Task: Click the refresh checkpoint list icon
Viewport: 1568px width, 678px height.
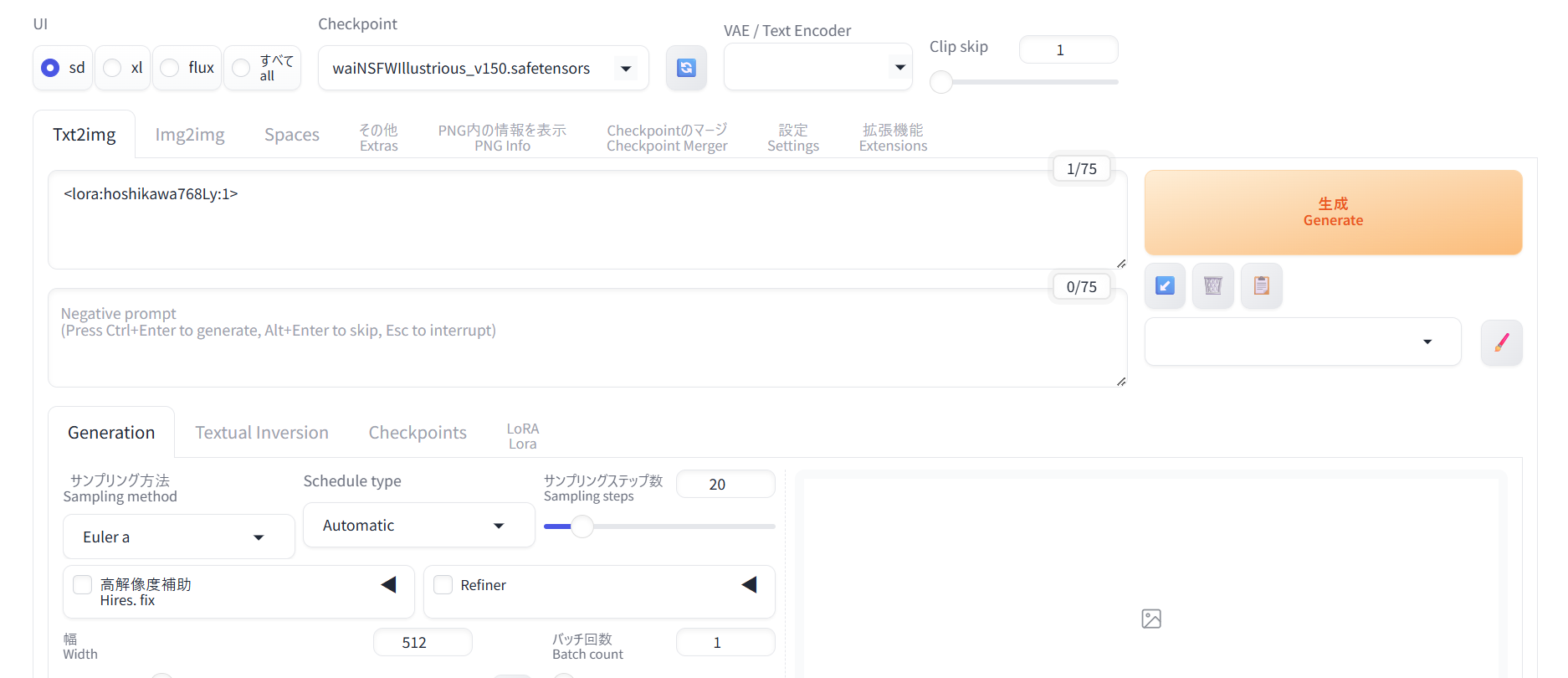Action: 686,68
